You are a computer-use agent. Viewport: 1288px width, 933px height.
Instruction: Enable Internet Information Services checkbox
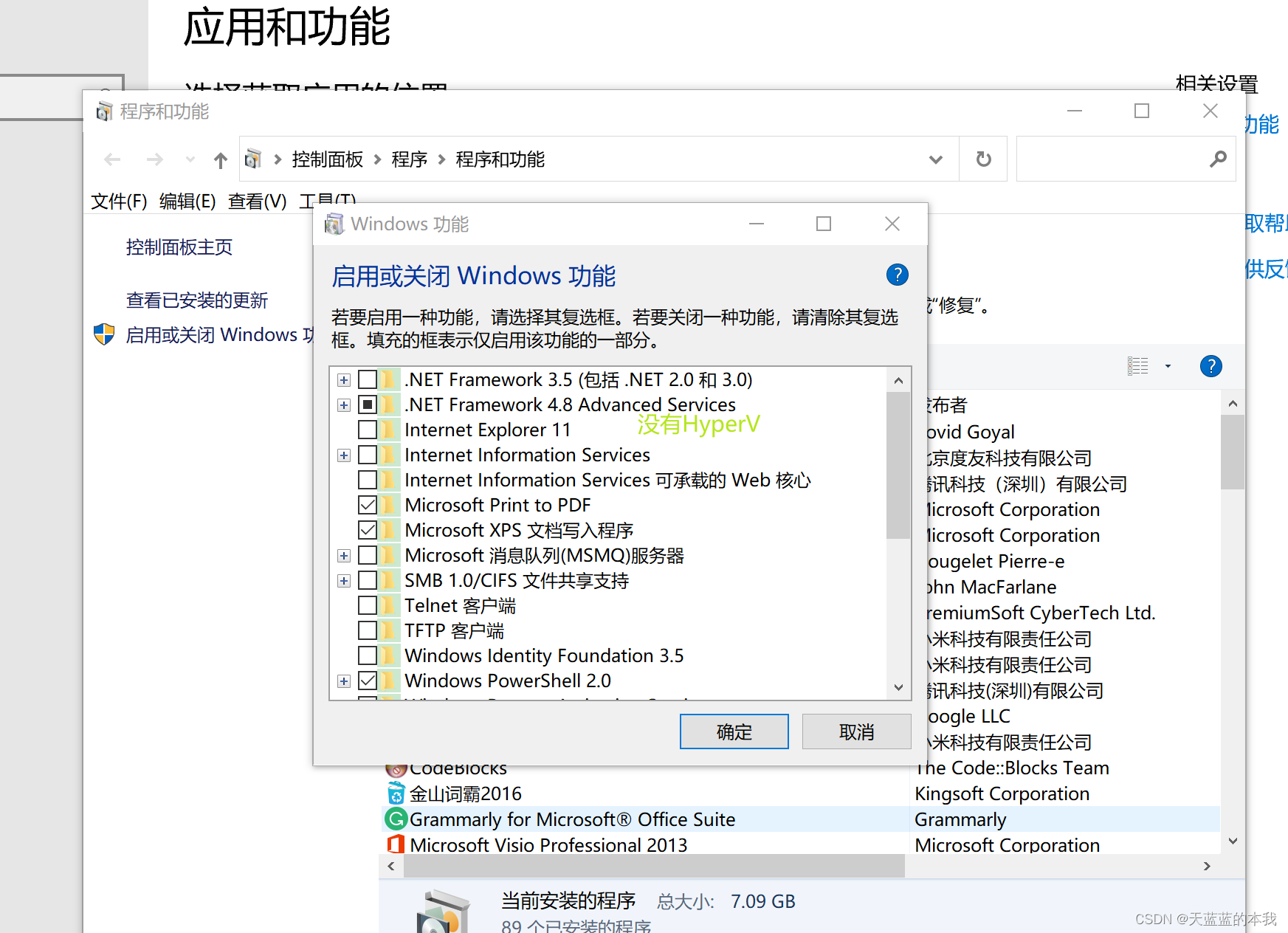click(368, 455)
